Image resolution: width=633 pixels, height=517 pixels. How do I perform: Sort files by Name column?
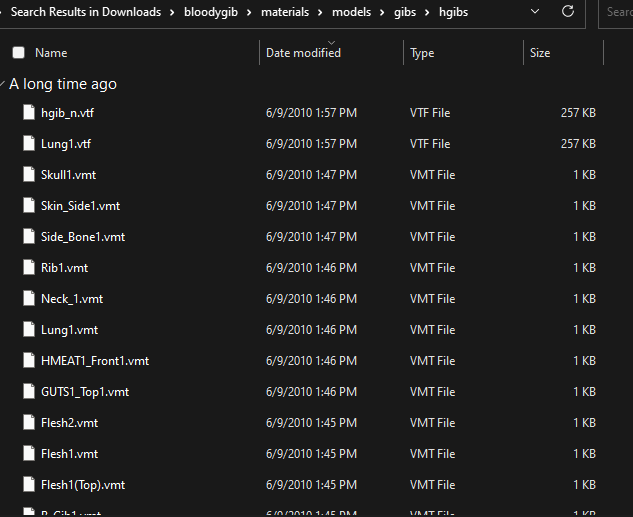[x=51, y=53]
